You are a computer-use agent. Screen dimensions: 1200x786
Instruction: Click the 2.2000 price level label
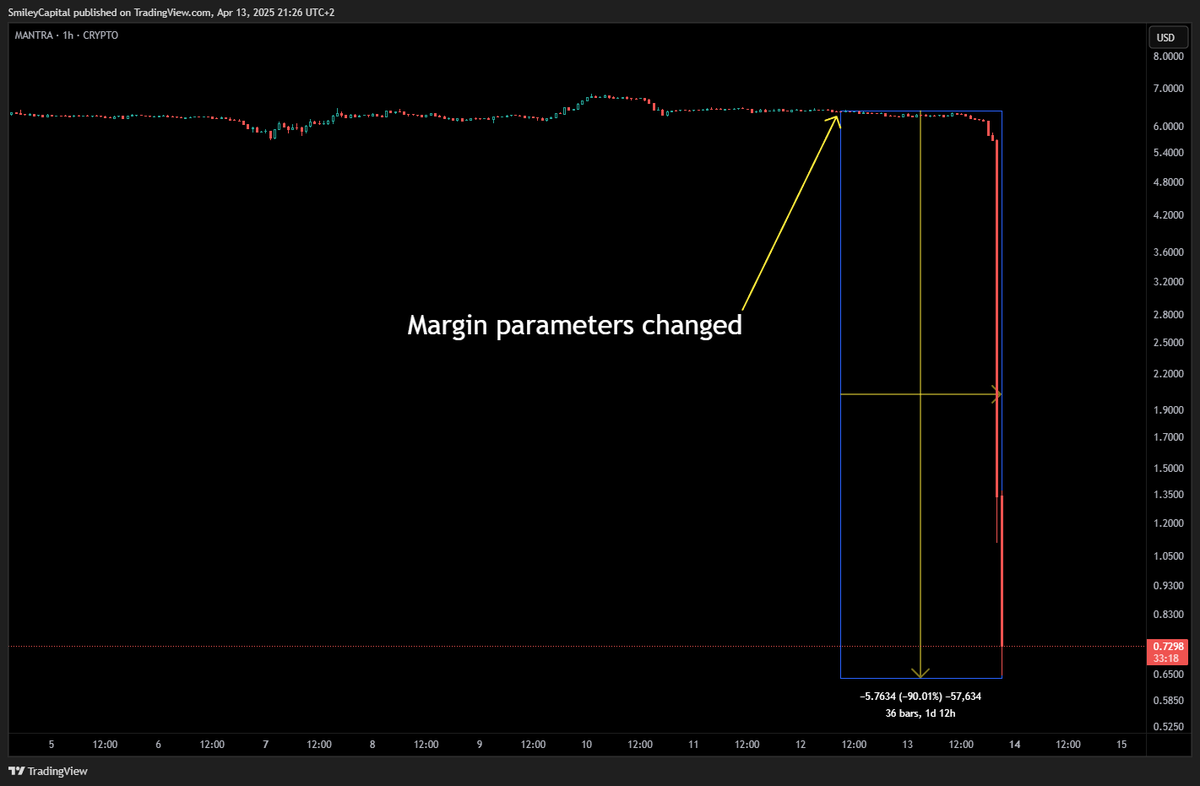tap(1169, 374)
